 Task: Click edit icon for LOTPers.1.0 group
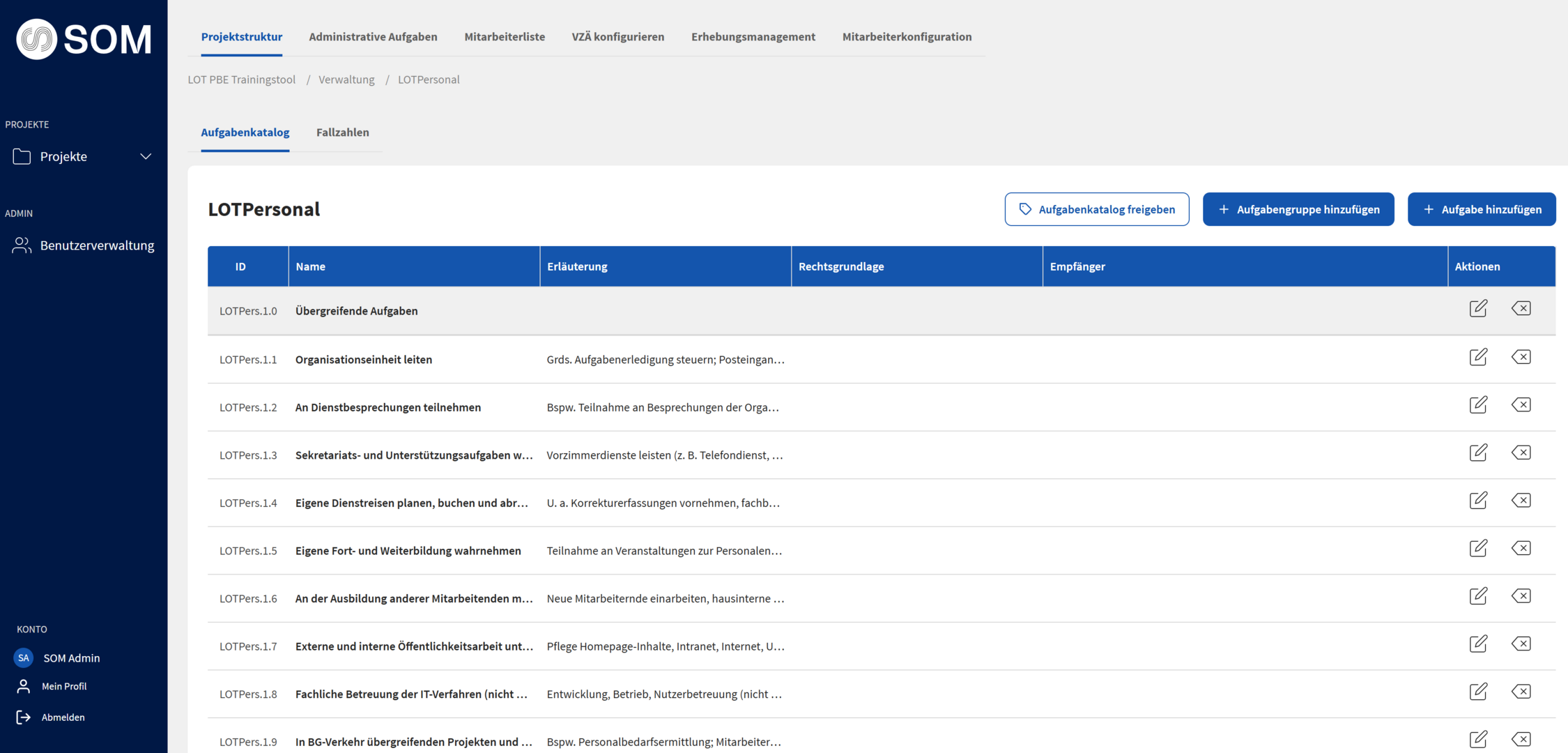click(1478, 309)
